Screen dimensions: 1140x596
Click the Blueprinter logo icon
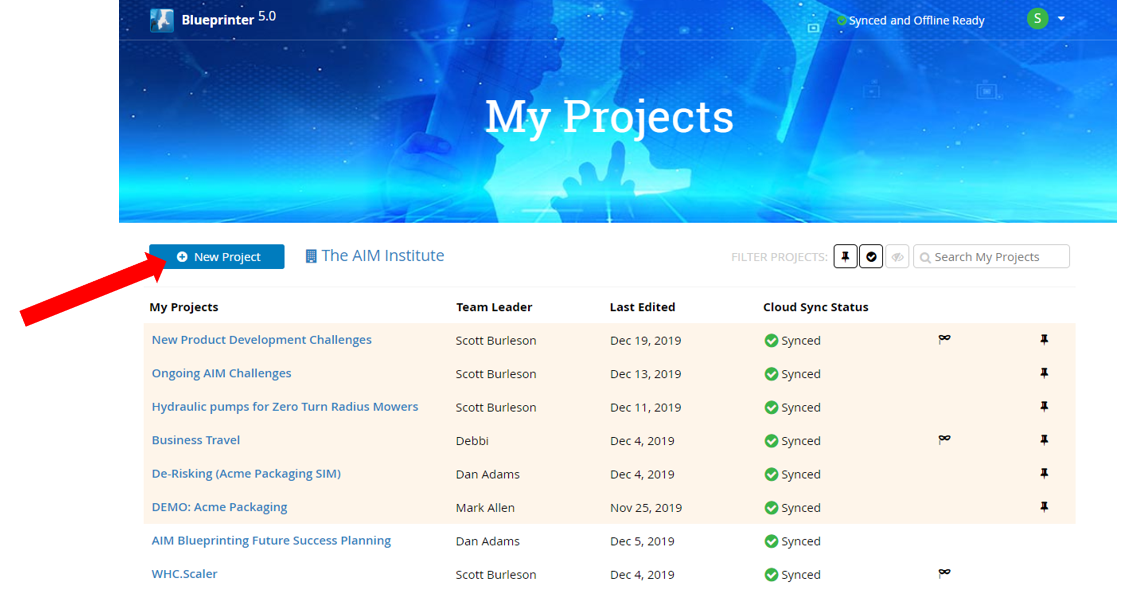point(161,20)
